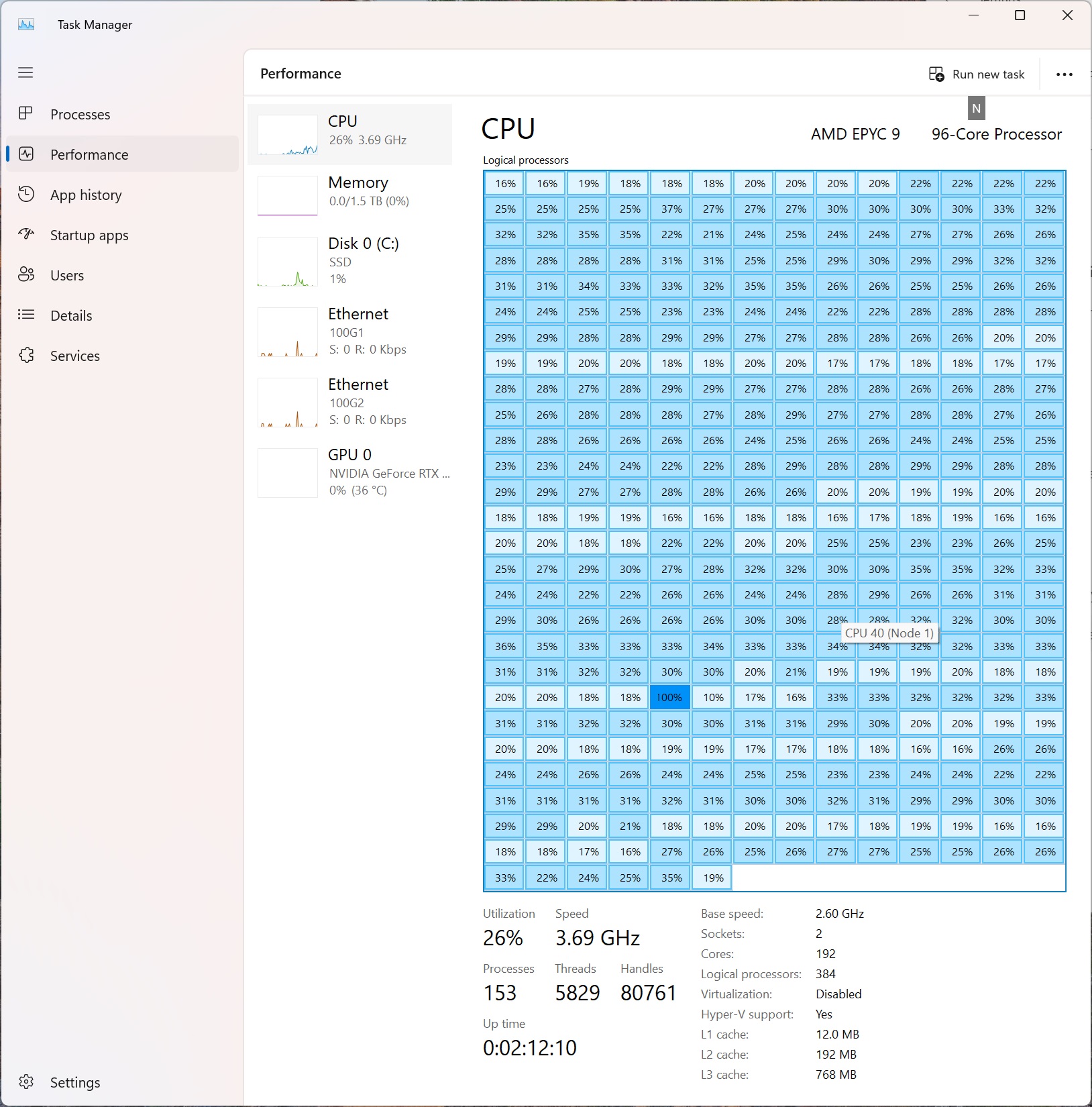Click the 96-Core Processor label
This screenshot has width=1092, height=1107.
coord(996,134)
